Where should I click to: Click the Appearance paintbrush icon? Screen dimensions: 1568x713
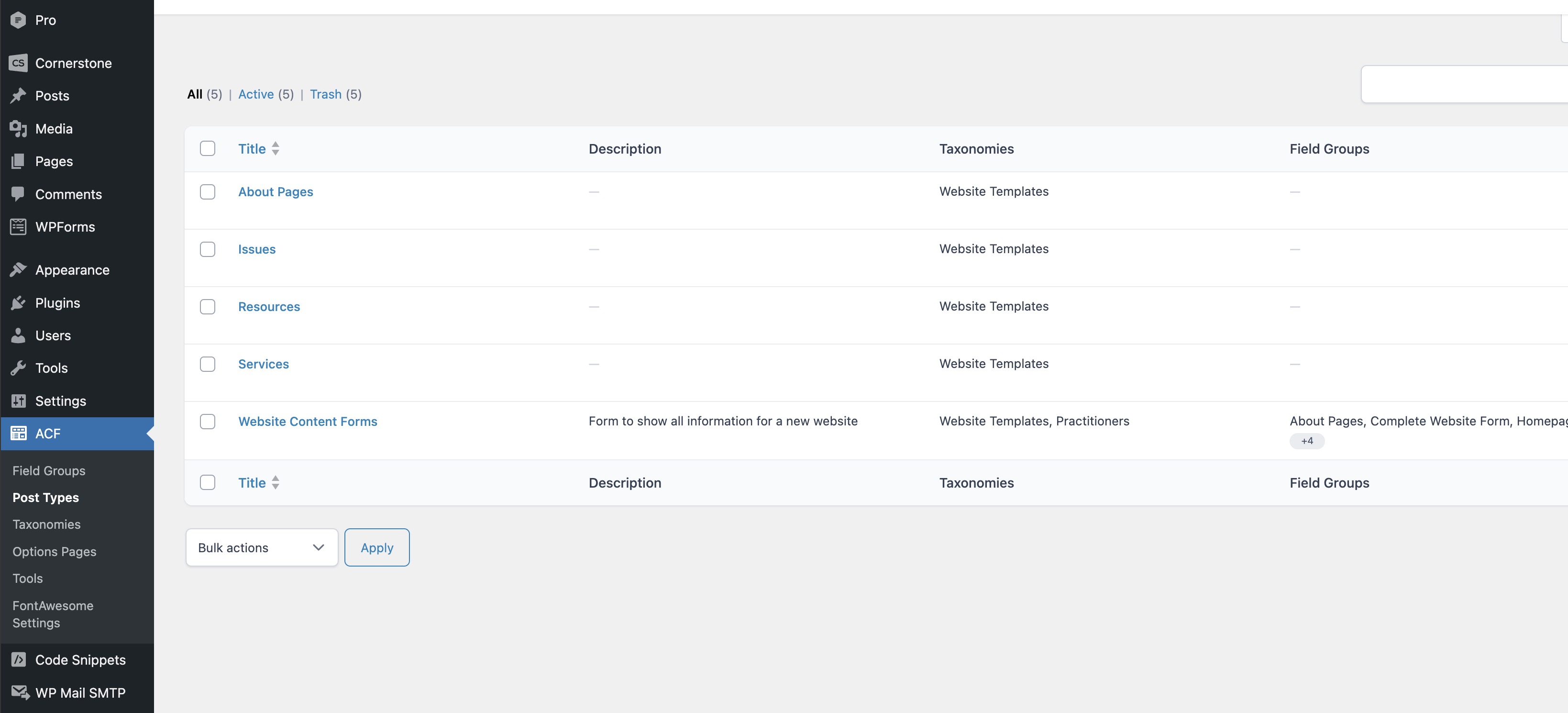tap(18, 270)
